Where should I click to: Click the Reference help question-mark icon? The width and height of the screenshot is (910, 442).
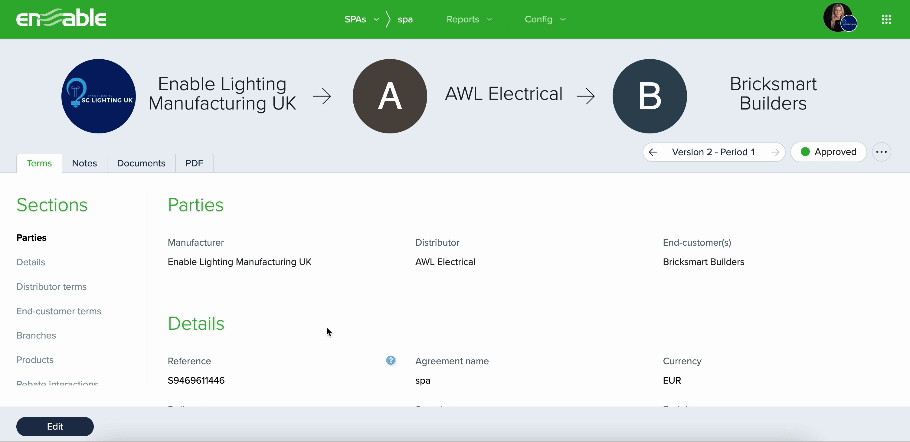[391, 361]
